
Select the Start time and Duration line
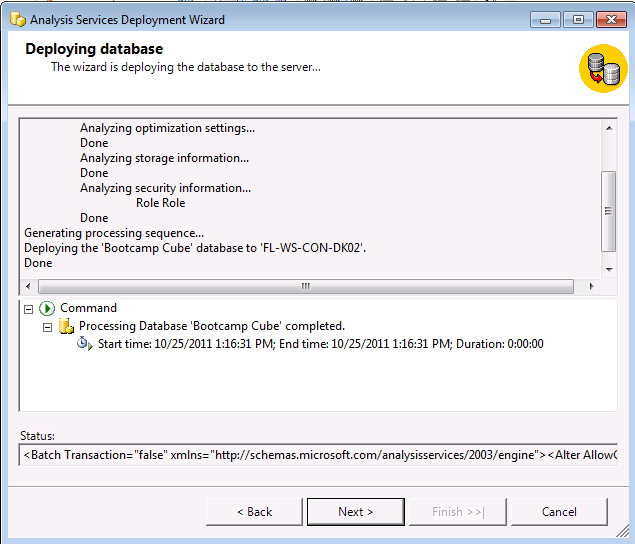pos(319,344)
